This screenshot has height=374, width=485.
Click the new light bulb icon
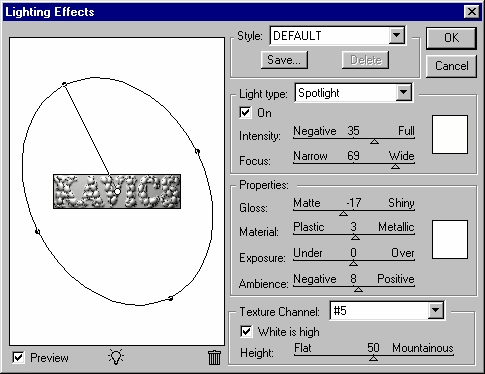click(116, 357)
